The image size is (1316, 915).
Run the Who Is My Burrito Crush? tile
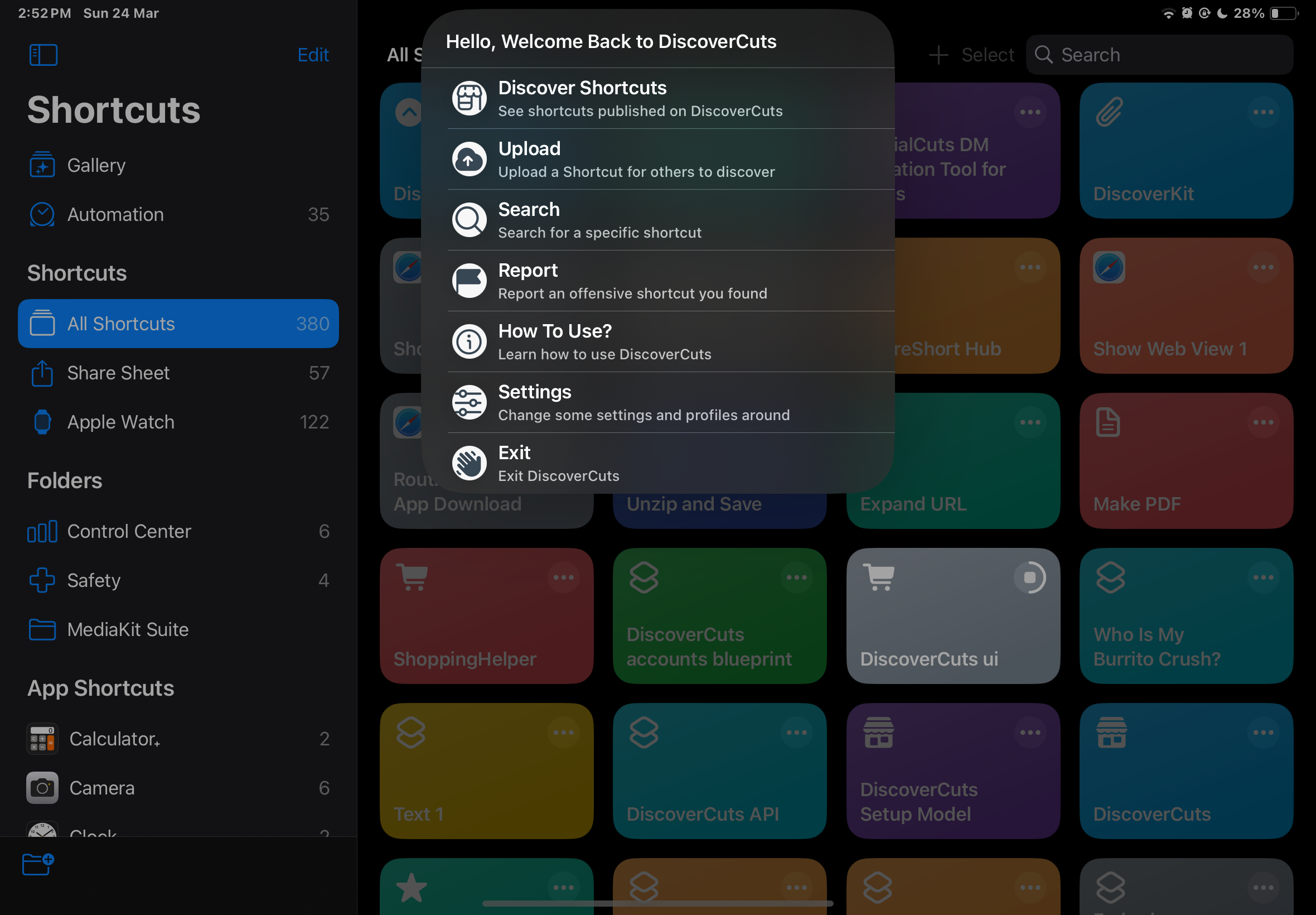click(1186, 616)
